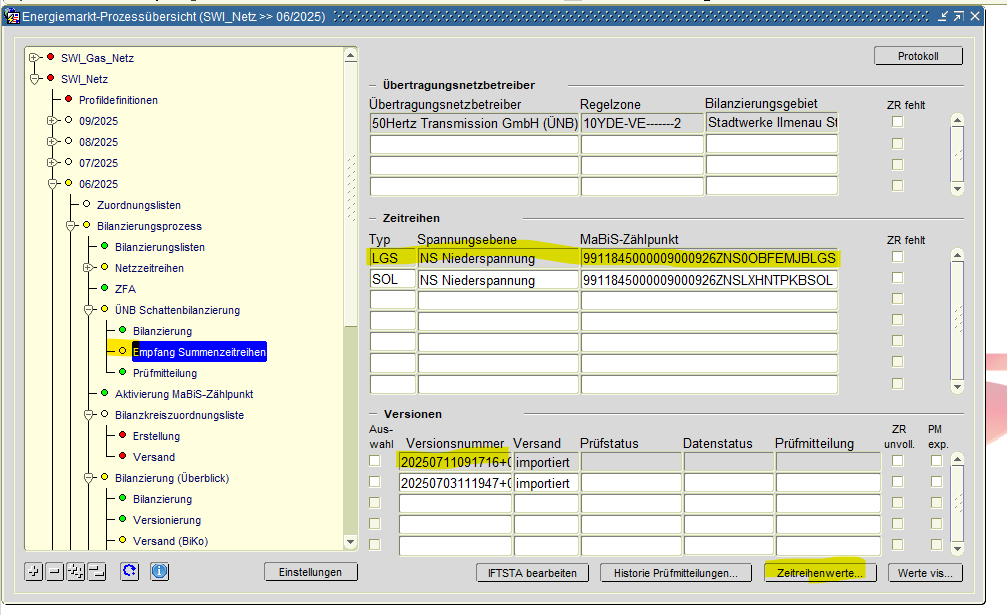The height and width of the screenshot is (615, 1007).
Task: Toggle ZR fehlt checkbox for LGS row
Action: pos(898,258)
